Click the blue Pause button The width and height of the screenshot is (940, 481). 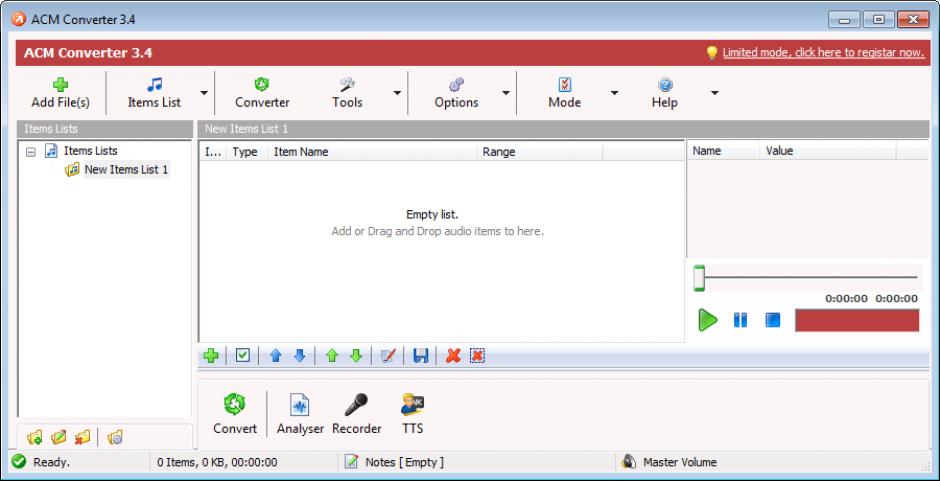pyautogui.click(x=740, y=320)
